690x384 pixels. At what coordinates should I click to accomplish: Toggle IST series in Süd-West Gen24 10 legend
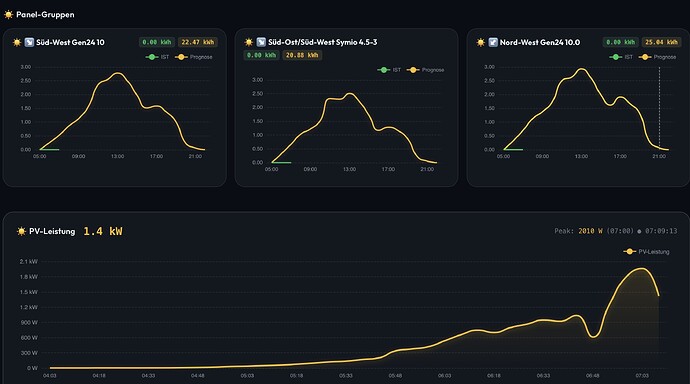pyautogui.click(x=157, y=57)
